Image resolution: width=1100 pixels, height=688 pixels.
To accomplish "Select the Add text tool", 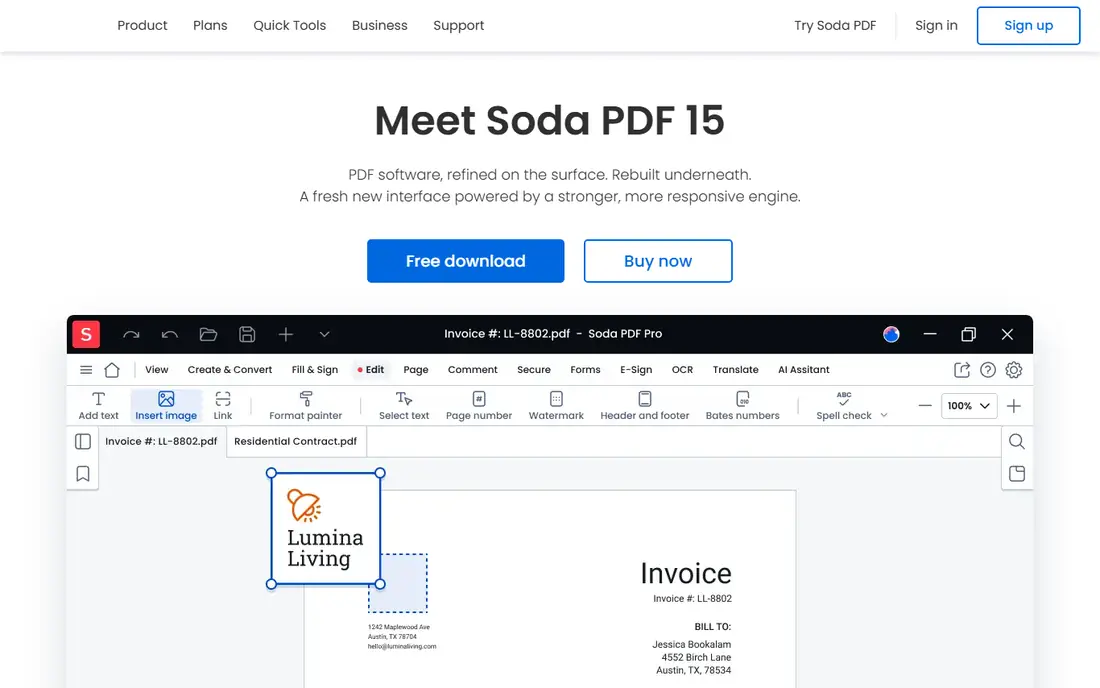I will (x=98, y=406).
